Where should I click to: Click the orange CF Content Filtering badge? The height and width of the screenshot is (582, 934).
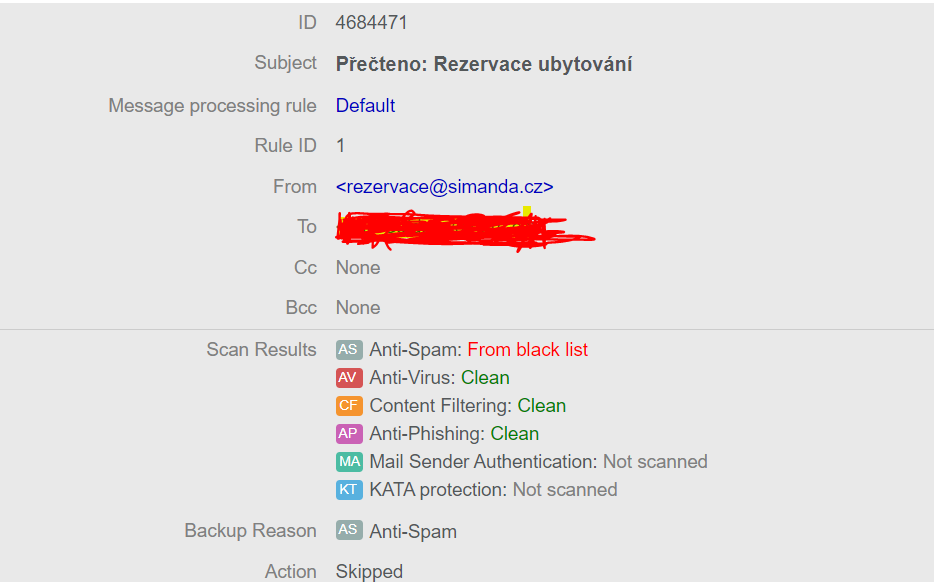(348, 406)
